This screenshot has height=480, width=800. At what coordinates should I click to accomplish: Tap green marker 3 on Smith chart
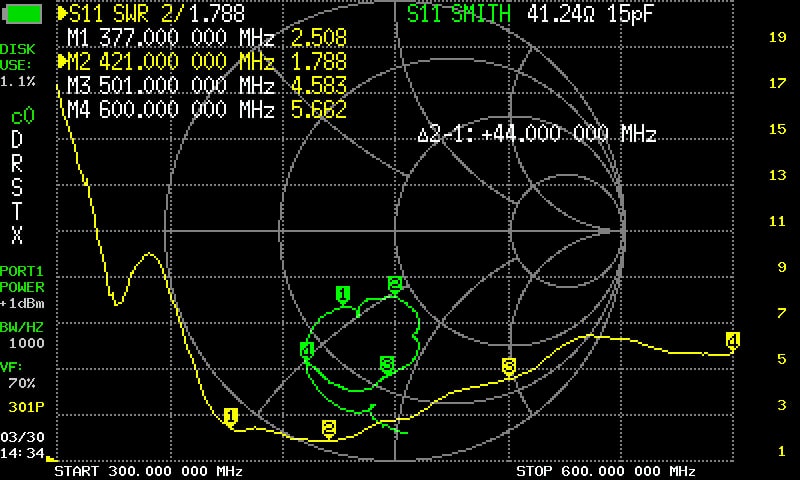click(387, 362)
